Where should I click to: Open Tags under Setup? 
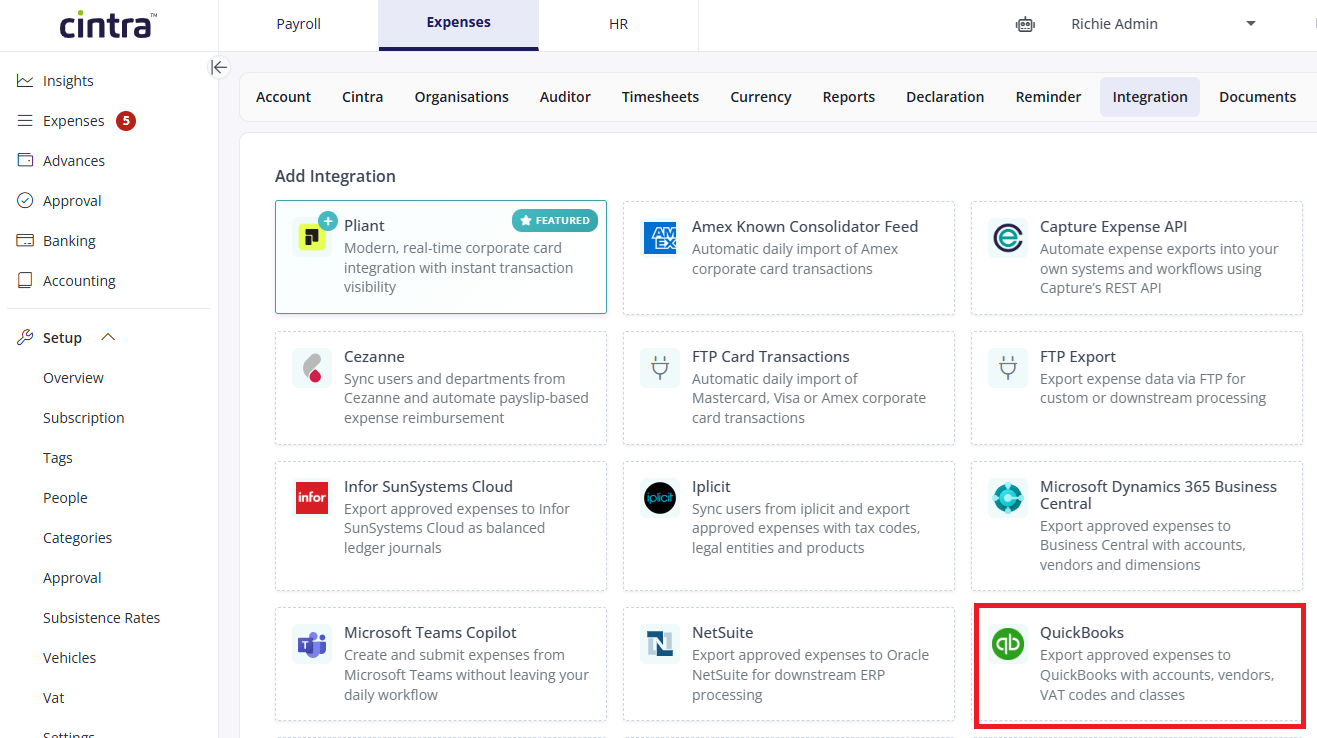(x=58, y=458)
